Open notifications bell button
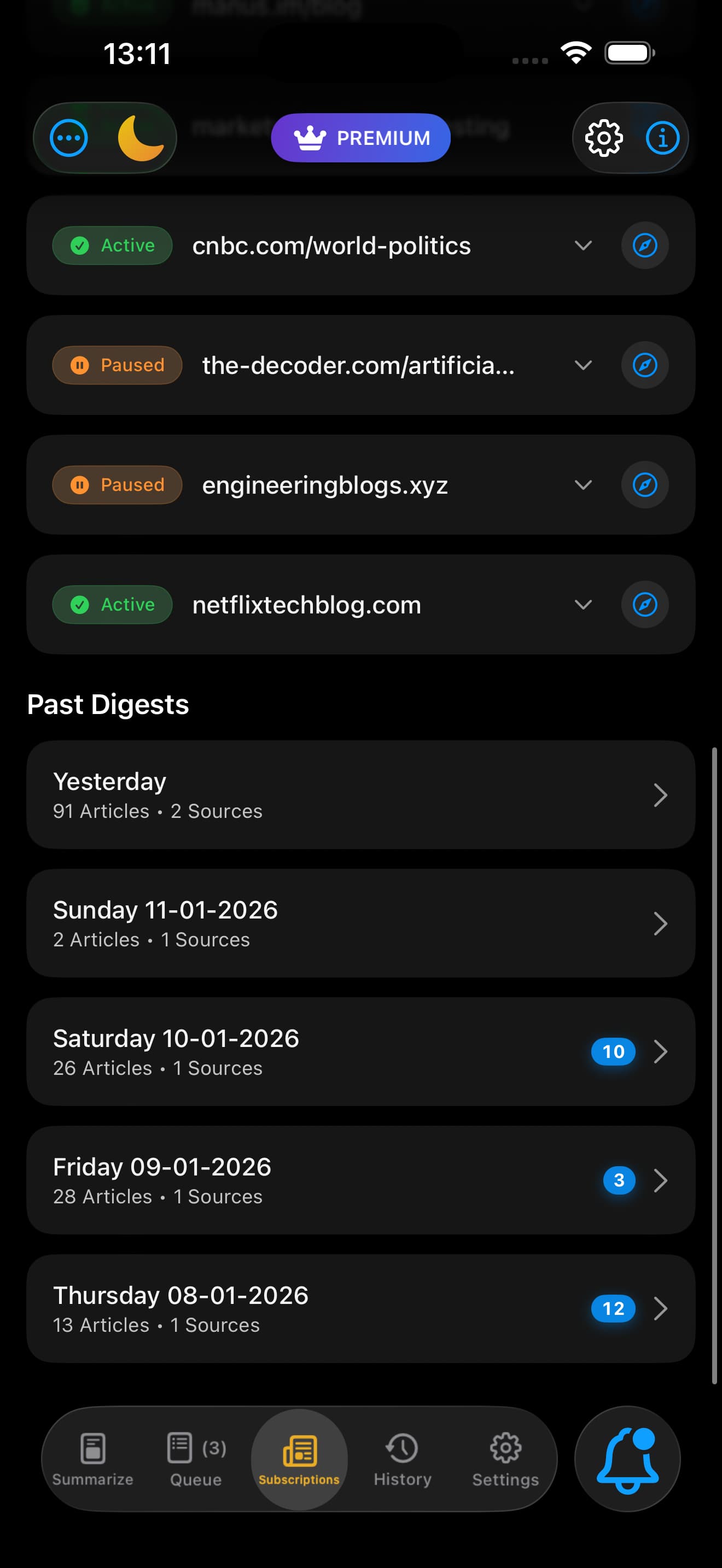The image size is (722, 1568). [x=627, y=1459]
